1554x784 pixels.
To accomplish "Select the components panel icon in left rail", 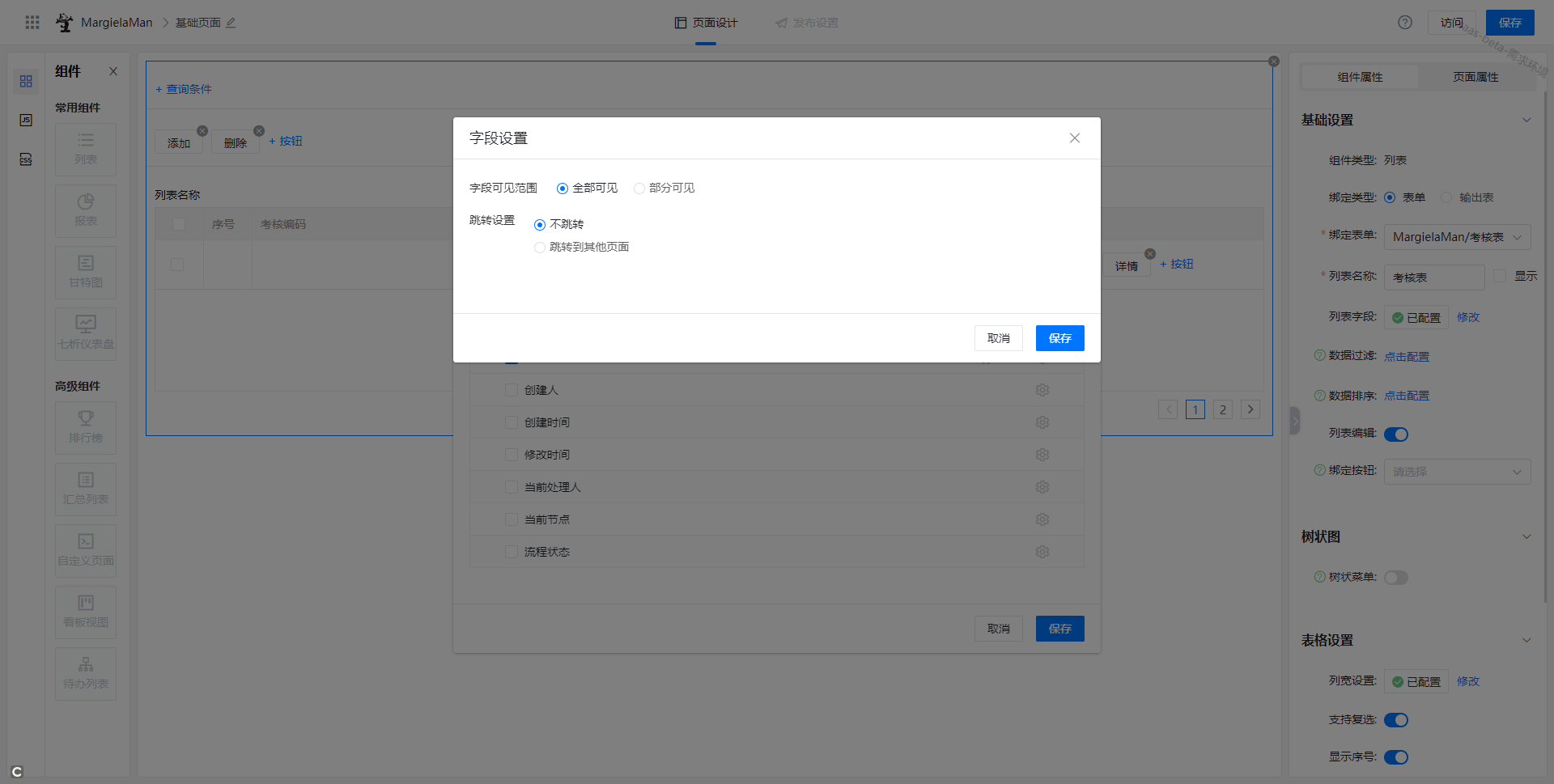I will pyautogui.click(x=26, y=82).
